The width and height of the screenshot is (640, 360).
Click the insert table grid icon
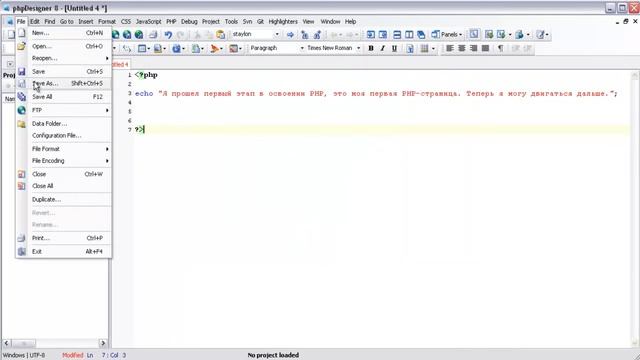[x=424, y=48]
